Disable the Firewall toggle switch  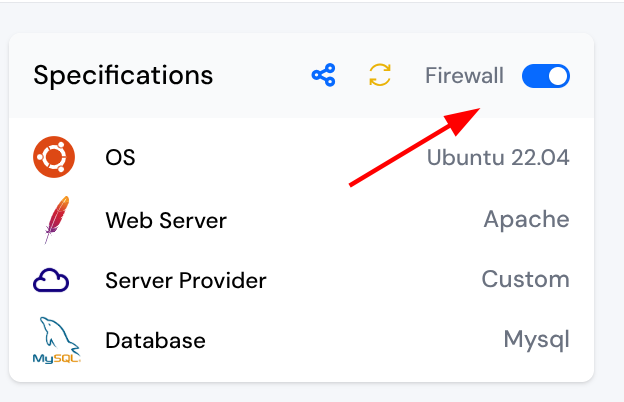(x=546, y=76)
